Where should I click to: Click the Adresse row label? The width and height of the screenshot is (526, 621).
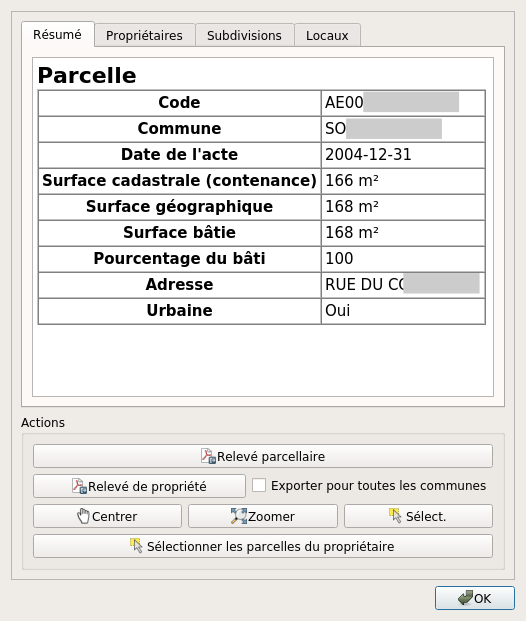[x=179, y=284]
